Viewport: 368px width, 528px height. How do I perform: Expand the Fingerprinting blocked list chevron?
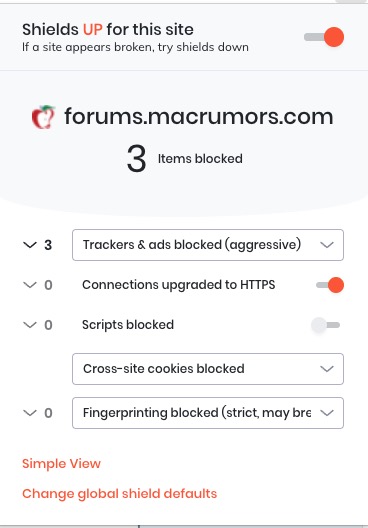pyautogui.click(x=30, y=413)
